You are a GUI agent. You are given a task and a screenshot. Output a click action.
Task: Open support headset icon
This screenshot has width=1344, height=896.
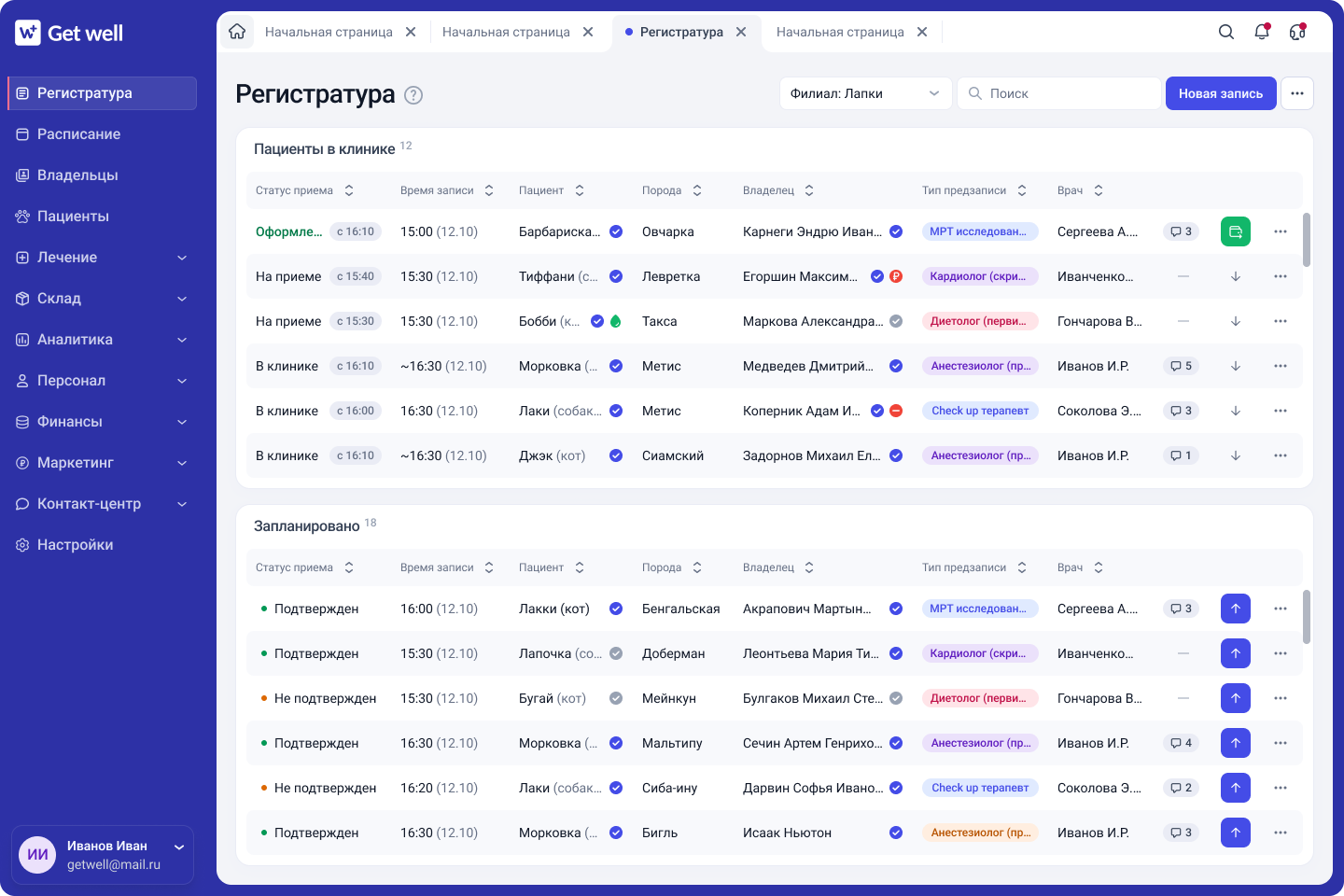click(1297, 32)
